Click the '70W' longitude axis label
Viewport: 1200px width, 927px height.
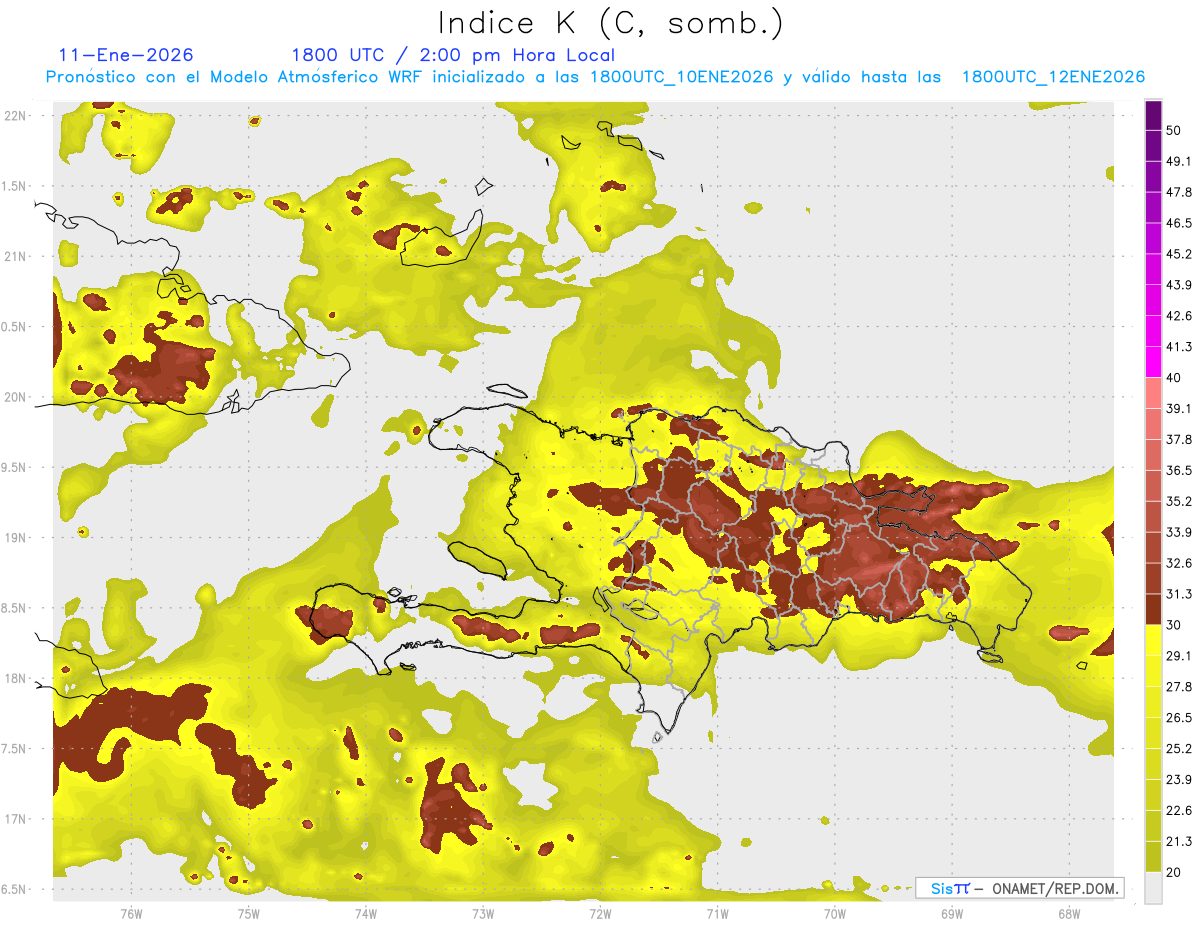coord(834,914)
